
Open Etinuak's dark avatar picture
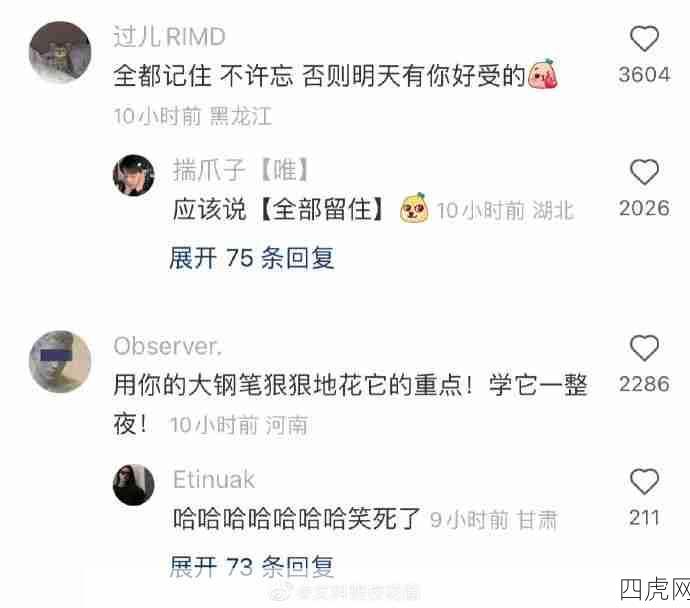134,484
